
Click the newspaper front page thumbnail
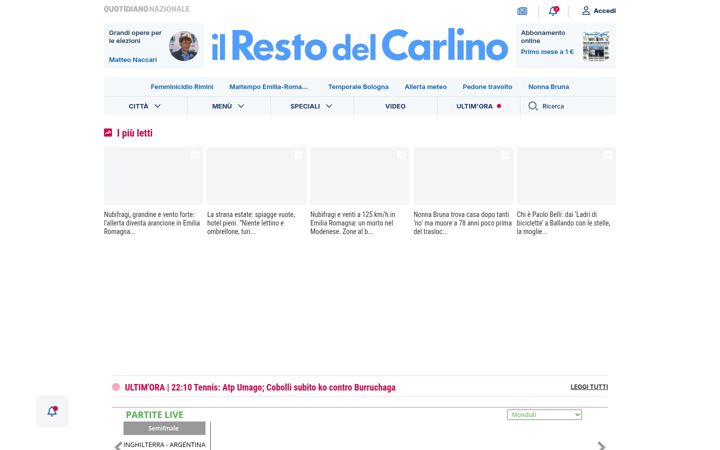click(x=596, y=46)
